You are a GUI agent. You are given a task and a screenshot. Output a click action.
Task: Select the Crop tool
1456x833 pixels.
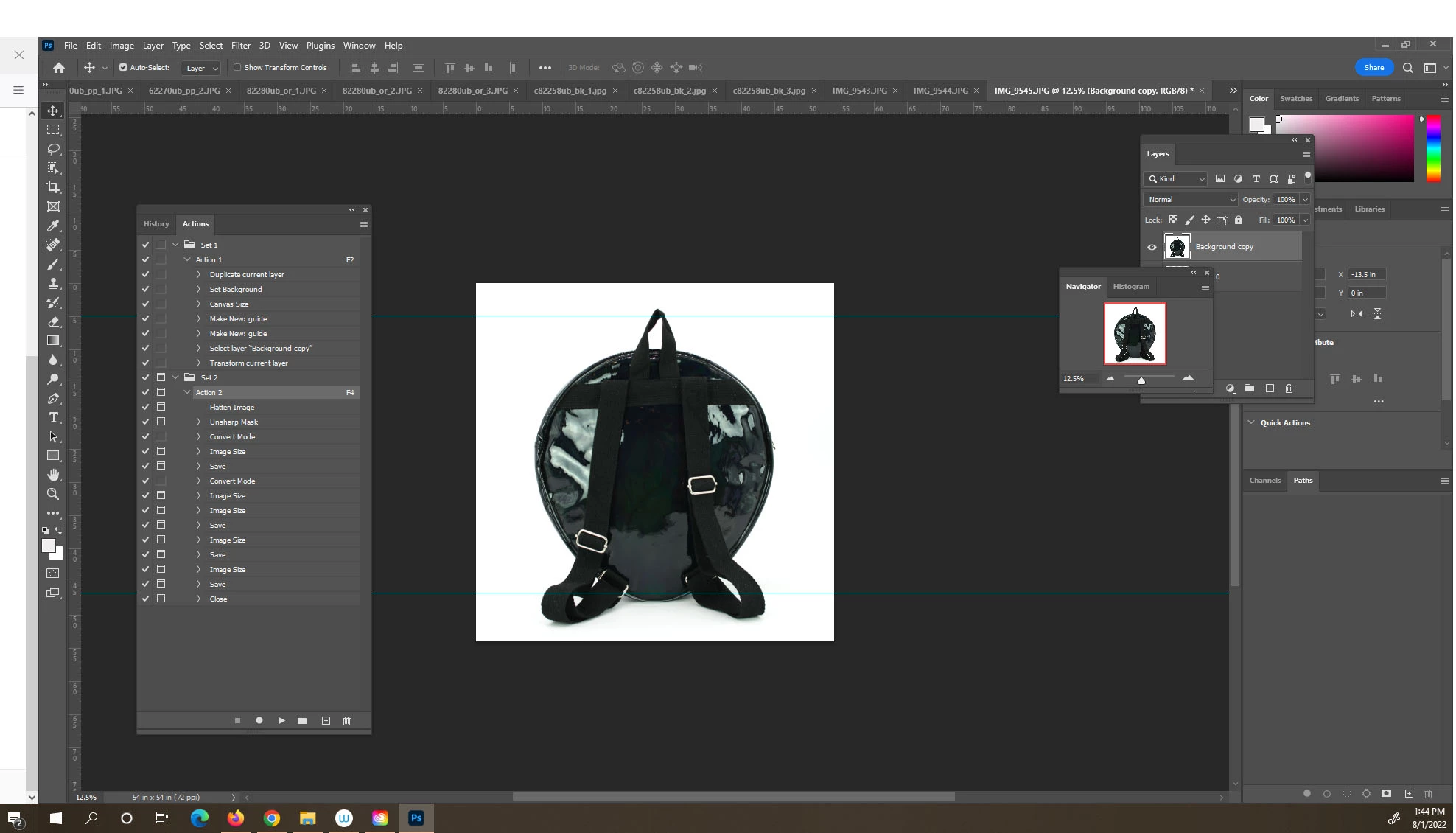tap(53, 187)
